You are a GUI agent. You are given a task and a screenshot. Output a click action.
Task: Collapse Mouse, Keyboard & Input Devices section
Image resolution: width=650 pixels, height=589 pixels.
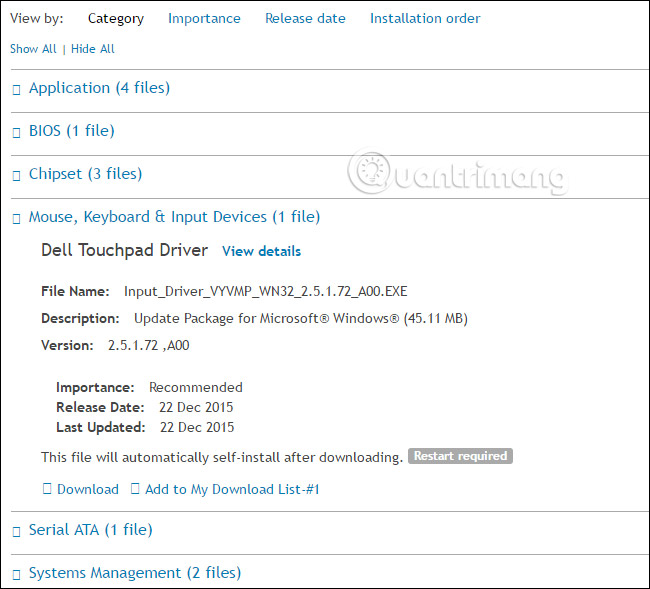pyautogui.click(x=174, y=217)
